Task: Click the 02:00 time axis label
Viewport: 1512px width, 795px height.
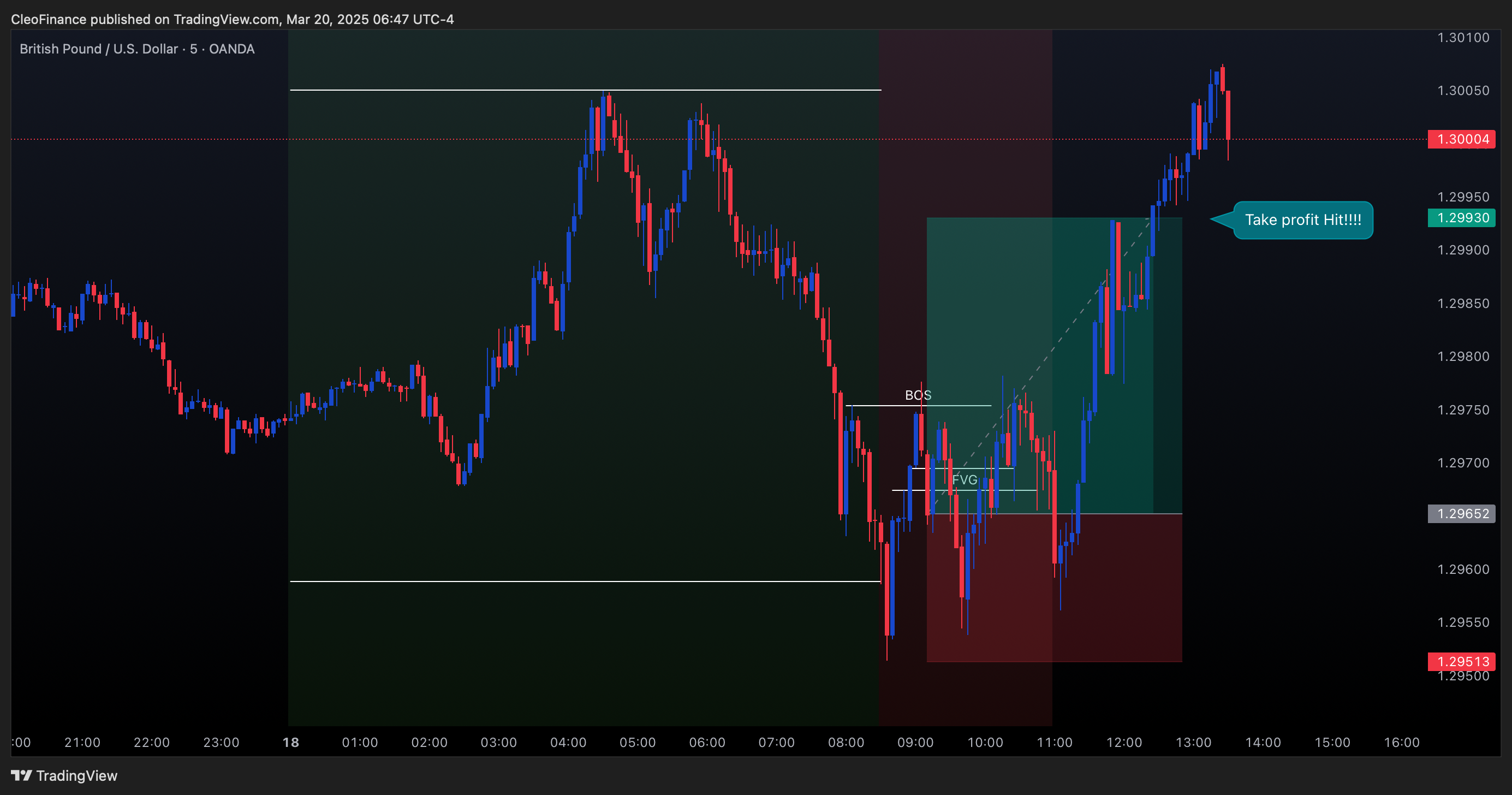Action: pos(429,742)
